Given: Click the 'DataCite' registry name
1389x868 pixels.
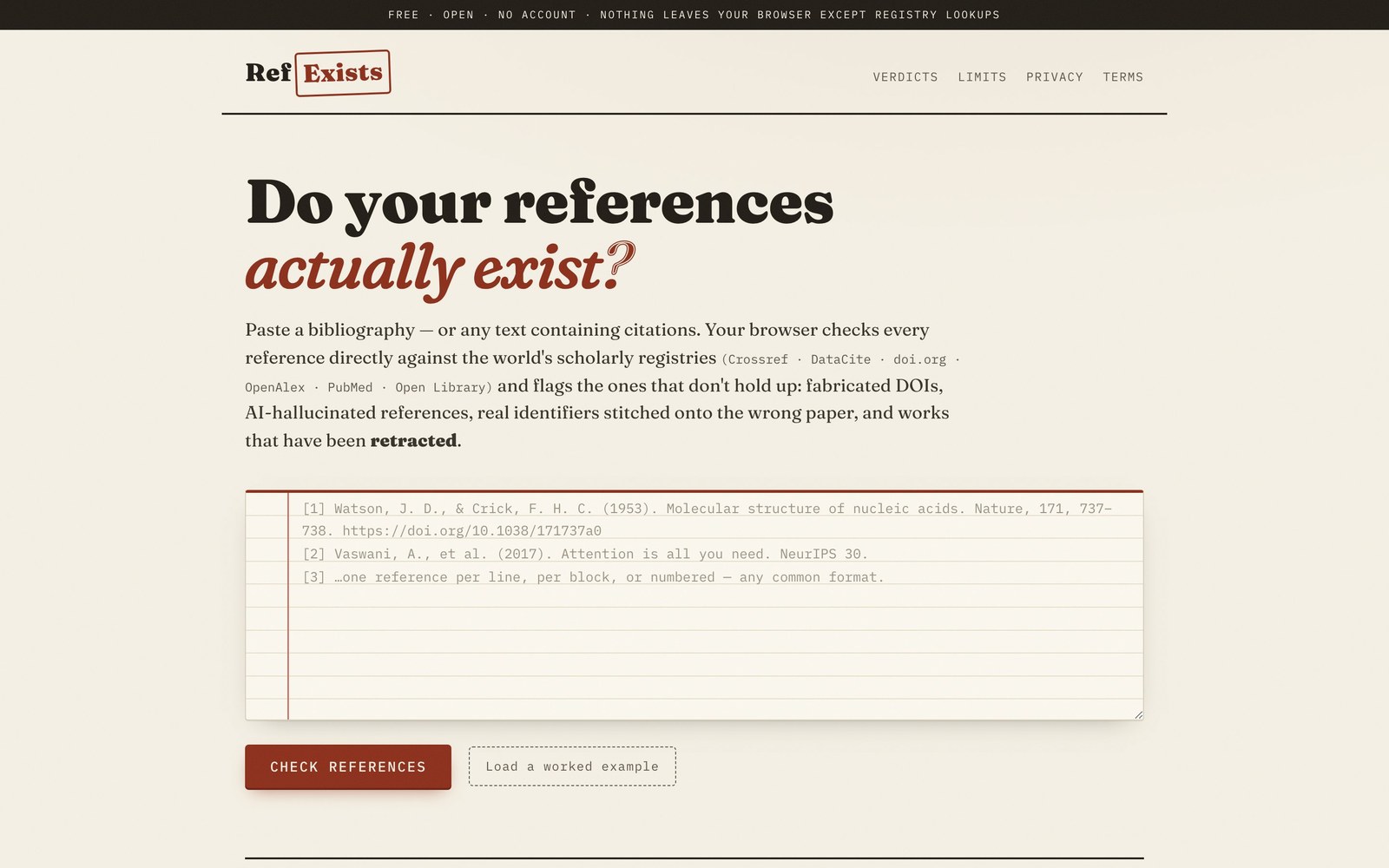Looking at the screenshot, I should [840, 359].
